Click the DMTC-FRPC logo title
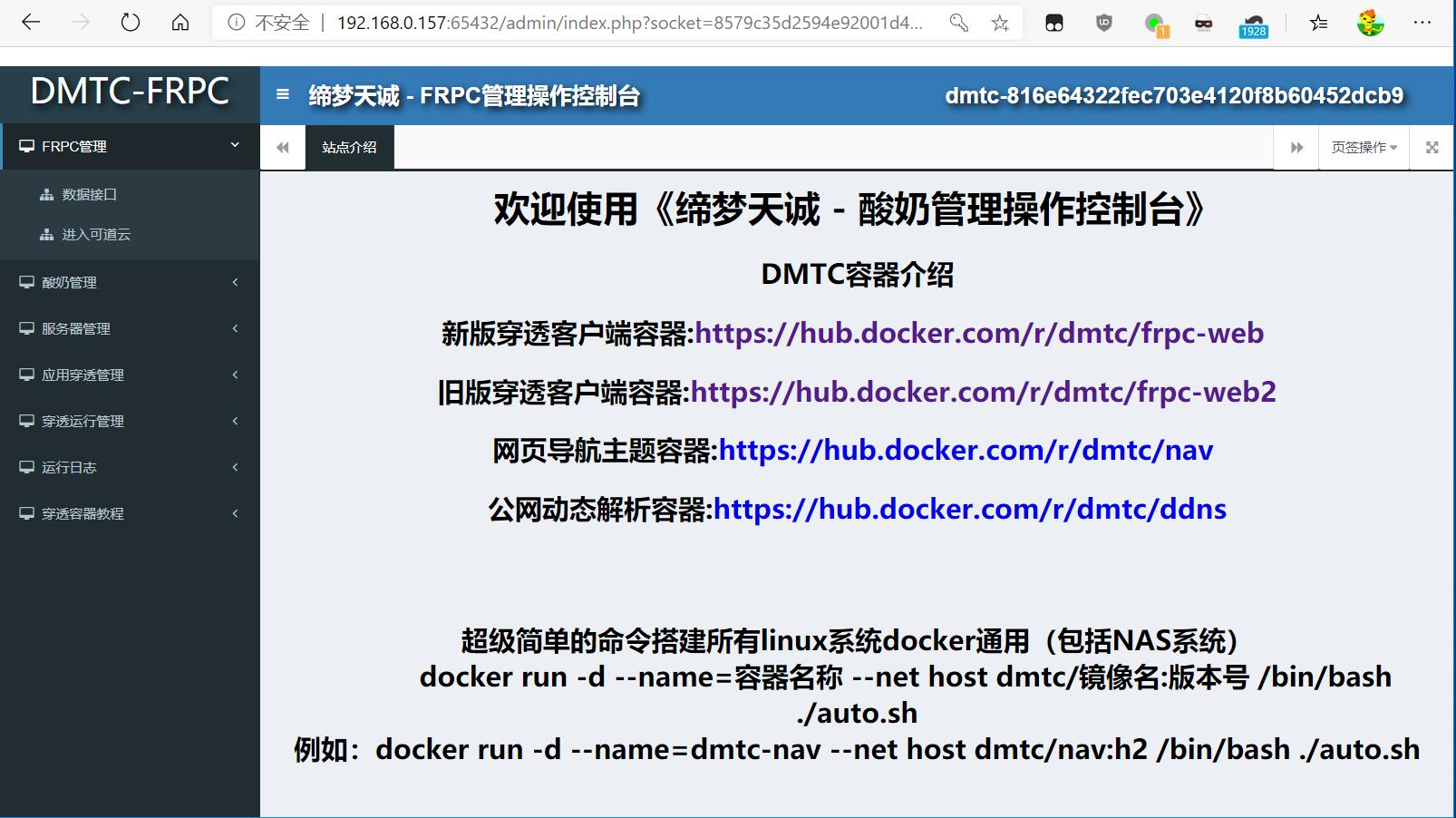This screenshot has width=1456, height=818. coord(130,91)
